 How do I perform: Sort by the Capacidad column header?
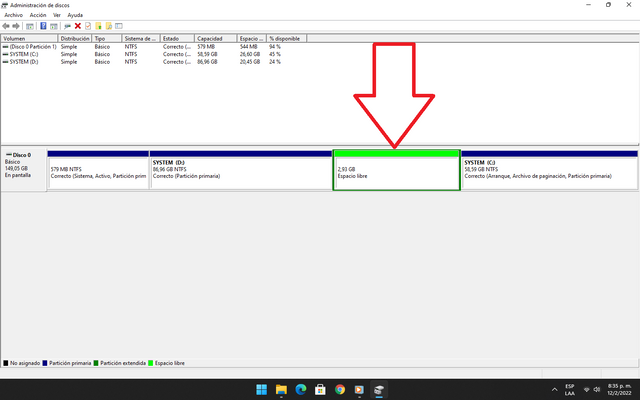216,38
